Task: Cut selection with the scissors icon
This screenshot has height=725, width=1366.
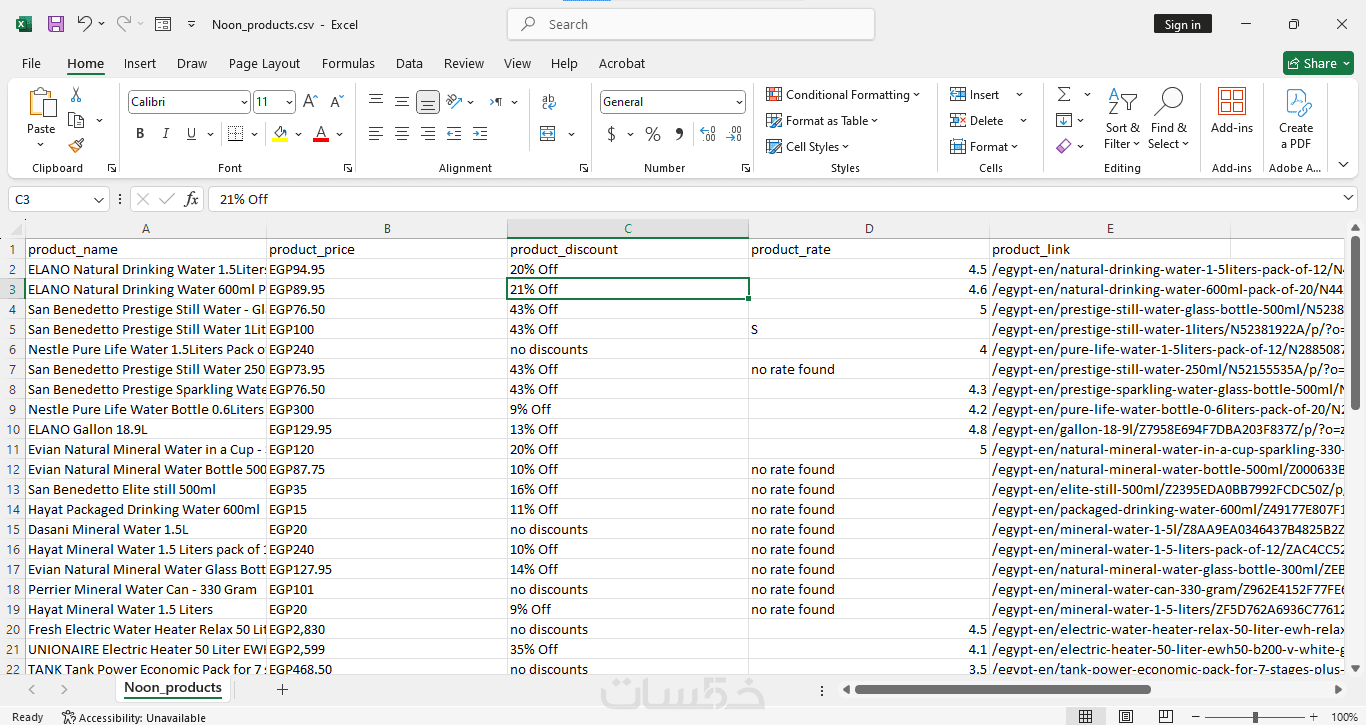Action: [x=76, y=95]
